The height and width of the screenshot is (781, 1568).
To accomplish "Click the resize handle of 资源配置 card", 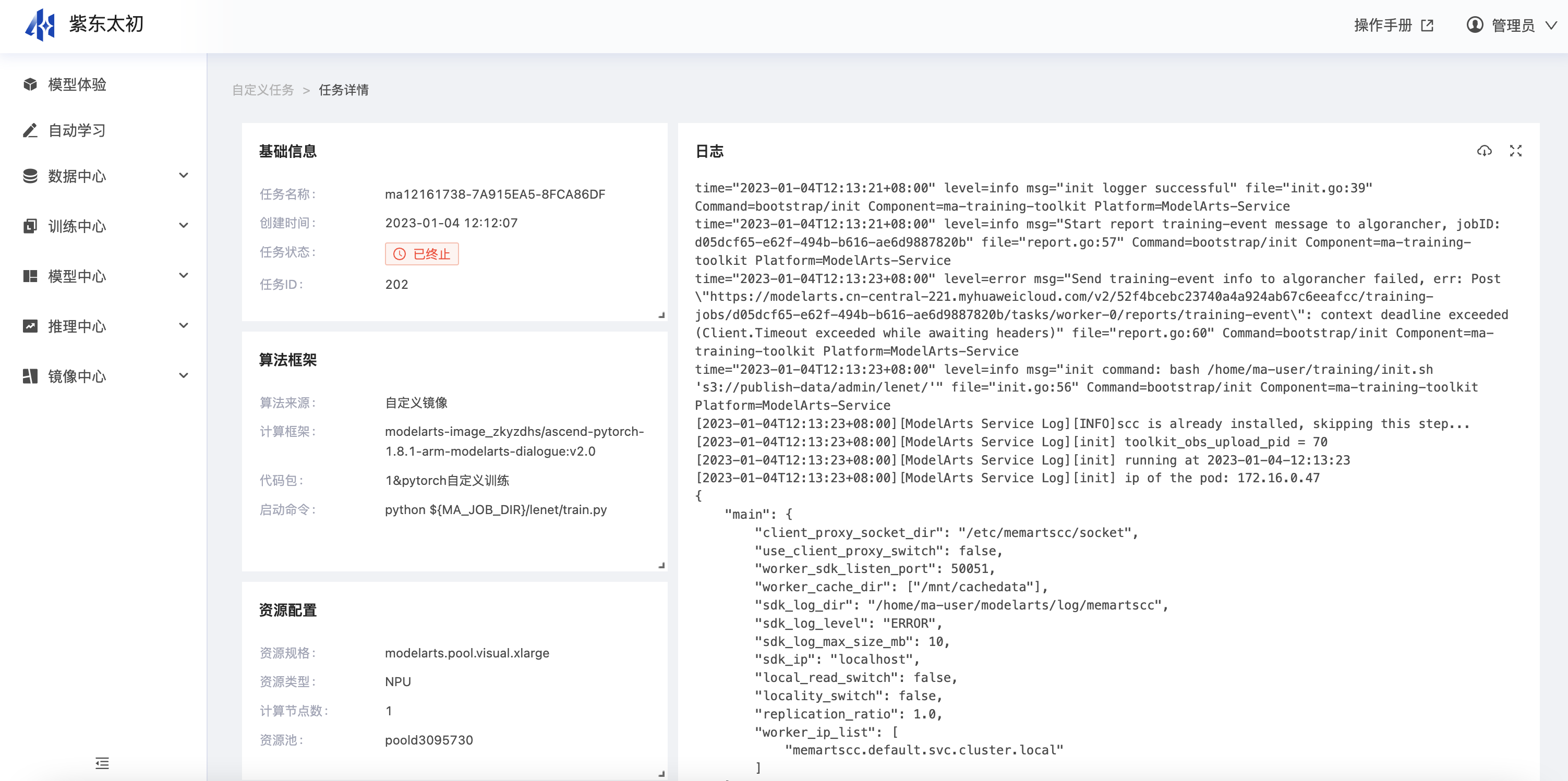I will [x=661, y=774].
